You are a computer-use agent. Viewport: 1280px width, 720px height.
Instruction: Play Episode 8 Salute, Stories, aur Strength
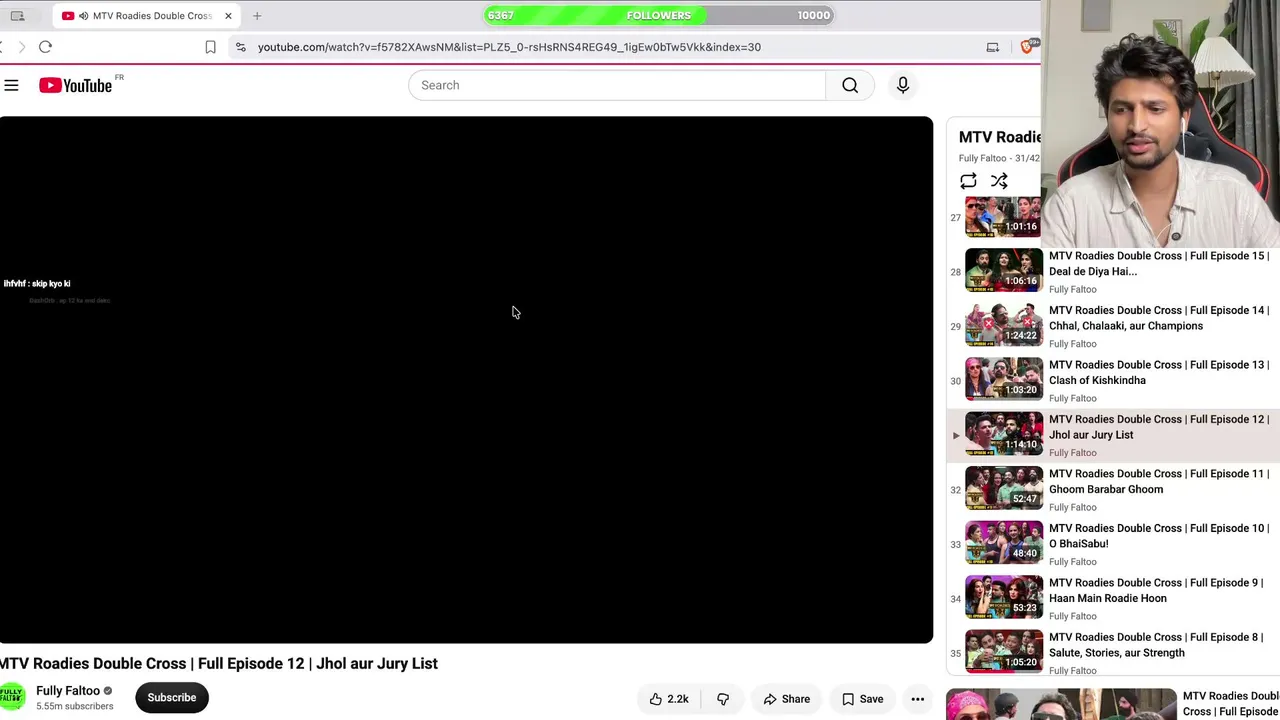[x=1156, y=645]
